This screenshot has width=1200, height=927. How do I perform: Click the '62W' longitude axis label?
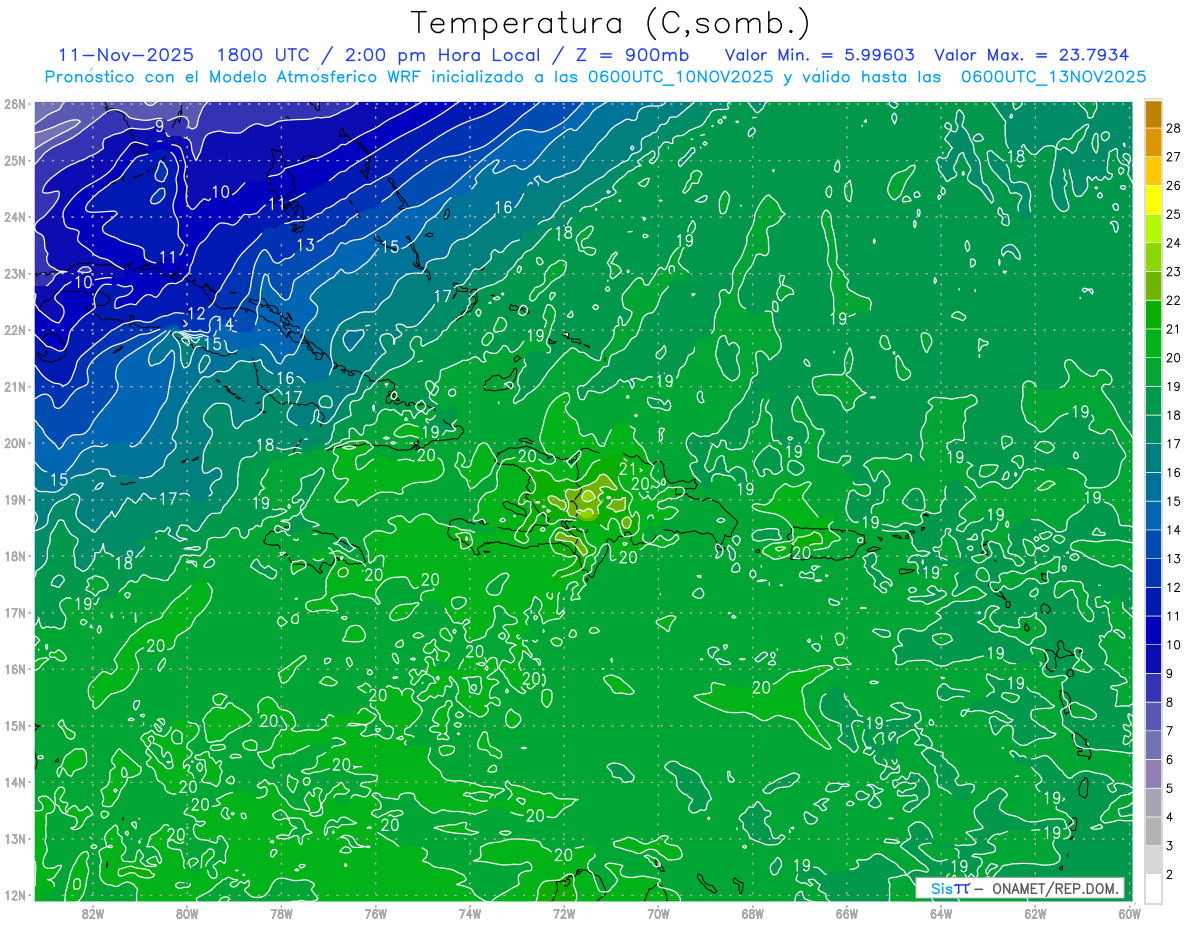(x=1035, y=913)
